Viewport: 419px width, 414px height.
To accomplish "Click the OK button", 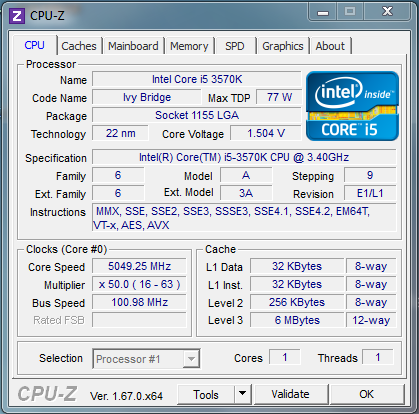I will point(367,394).
